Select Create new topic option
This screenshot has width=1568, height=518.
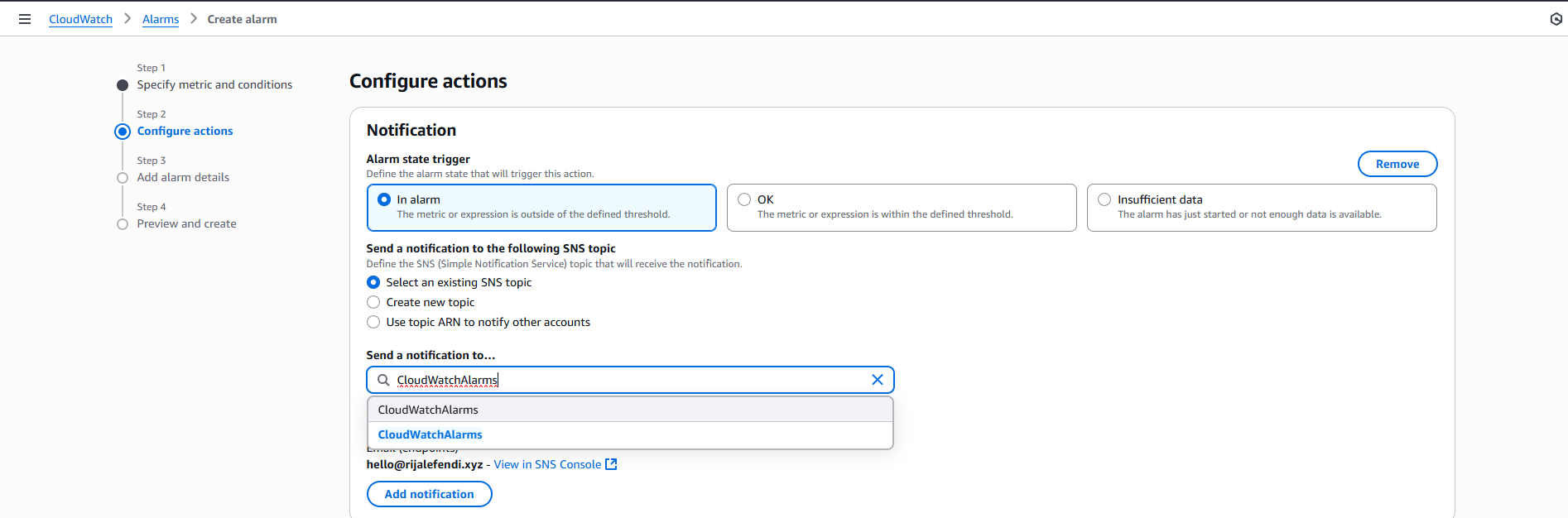pos(373,302)
